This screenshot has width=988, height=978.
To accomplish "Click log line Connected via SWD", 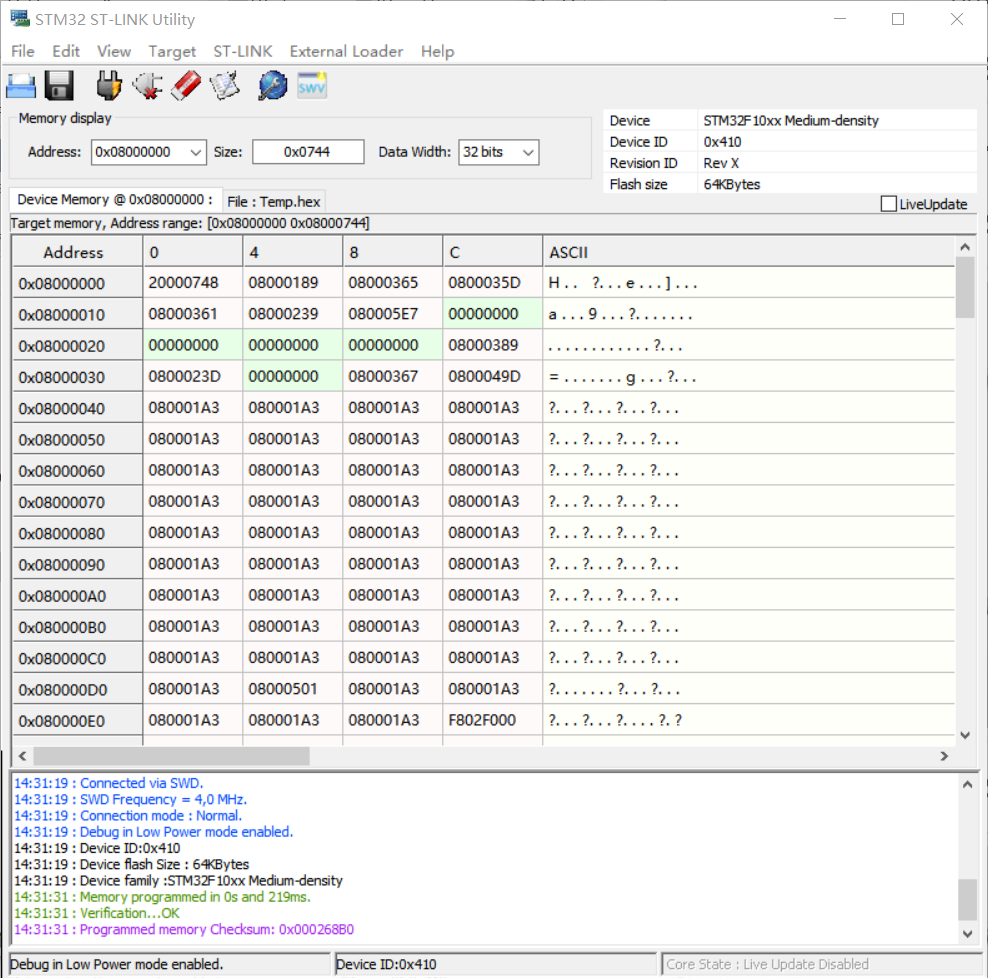I will [x=108, y=783].
